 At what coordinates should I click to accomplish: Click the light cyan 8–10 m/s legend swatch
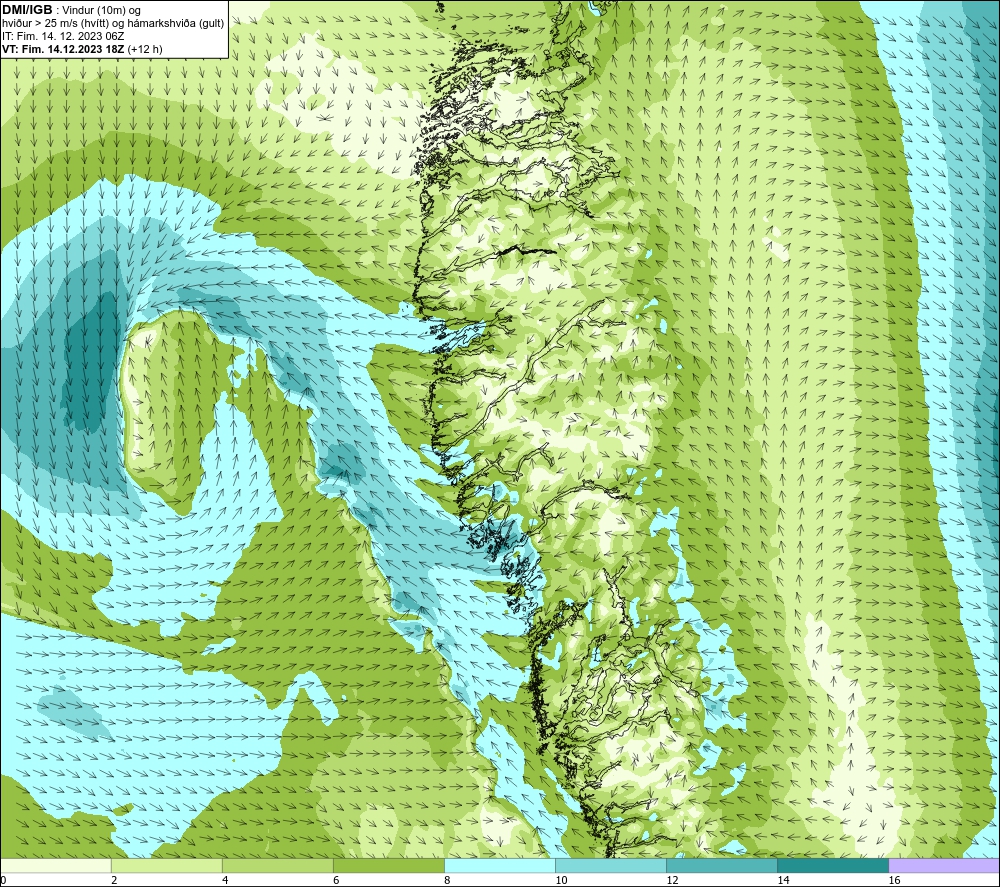[500, 865]
